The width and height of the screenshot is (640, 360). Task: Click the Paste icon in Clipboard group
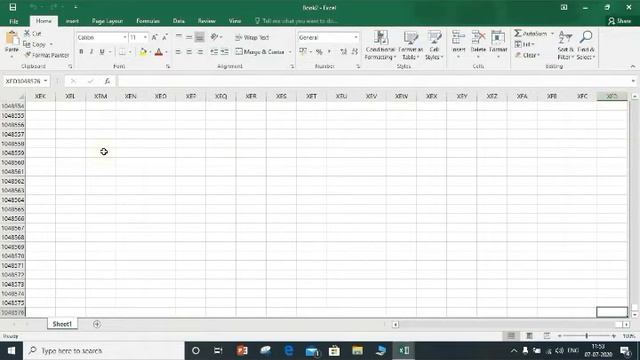click(x=12, y=38)
